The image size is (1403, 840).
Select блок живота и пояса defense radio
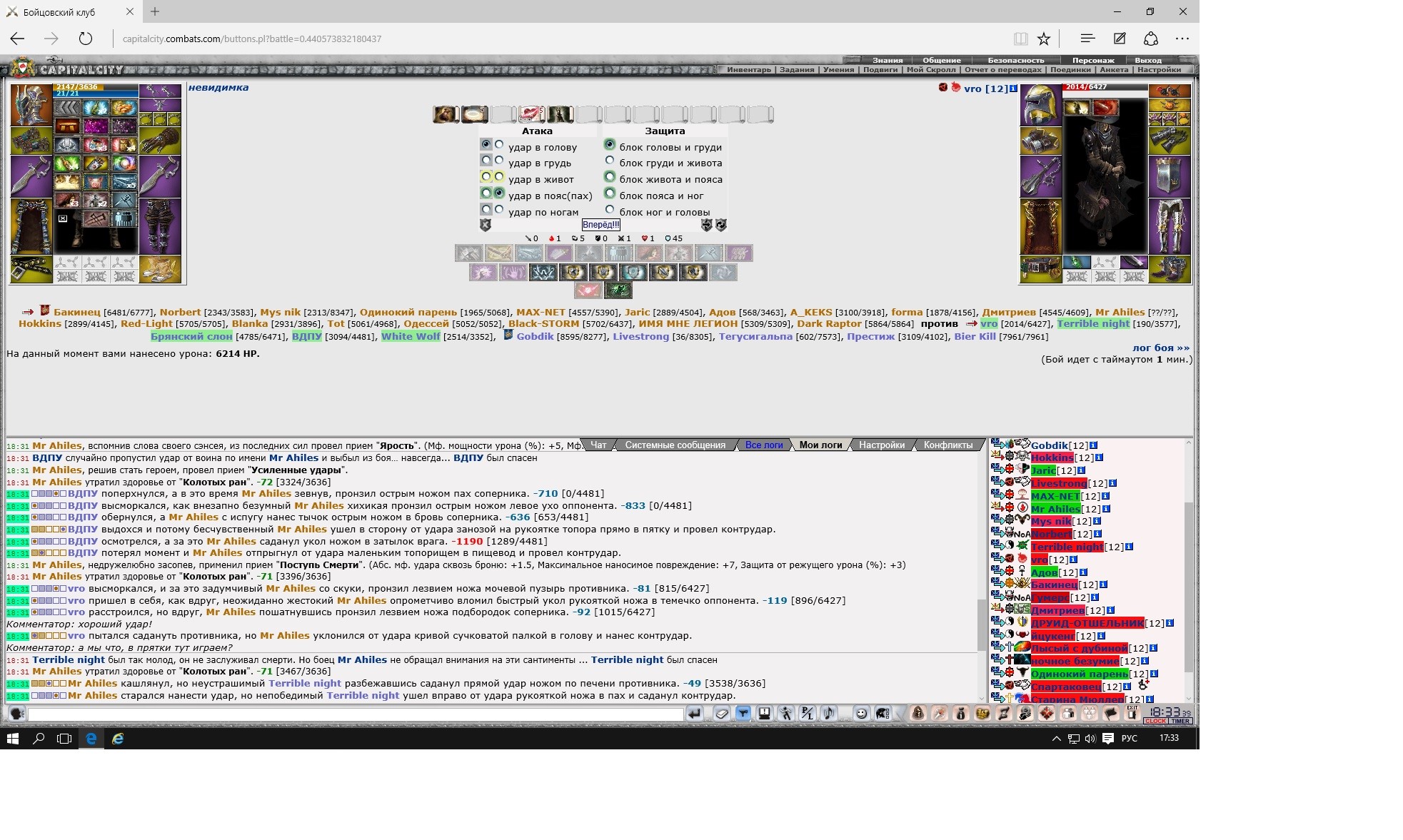[610, 176]
